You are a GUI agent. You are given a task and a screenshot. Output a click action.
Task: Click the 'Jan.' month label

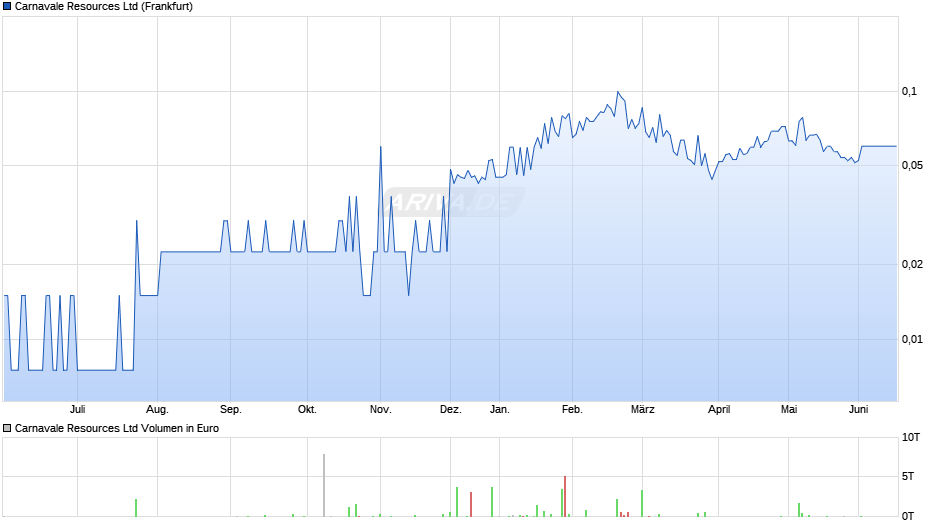coord(500,410)
